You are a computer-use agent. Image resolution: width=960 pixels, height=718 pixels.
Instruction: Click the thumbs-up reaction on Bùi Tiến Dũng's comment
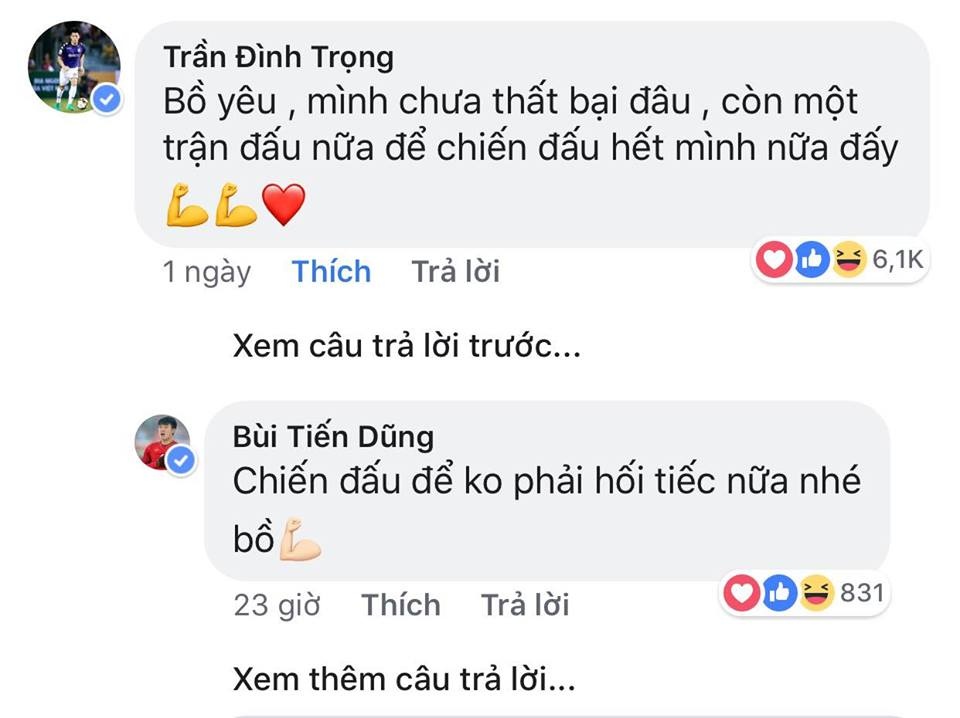[778, 594]
